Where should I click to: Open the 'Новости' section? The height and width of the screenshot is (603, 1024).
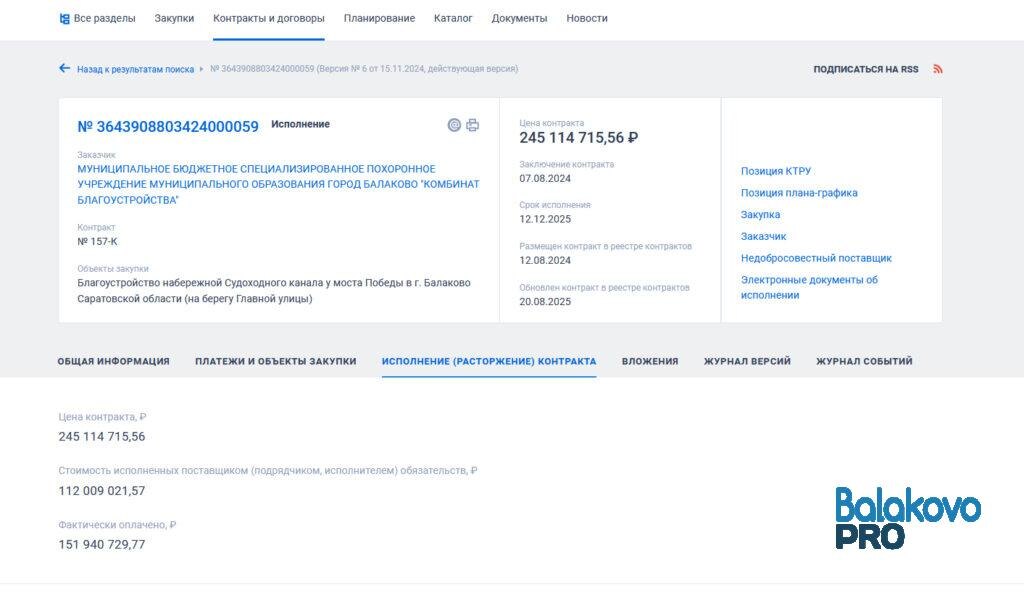pyautogui.click(x=587, y=17)
